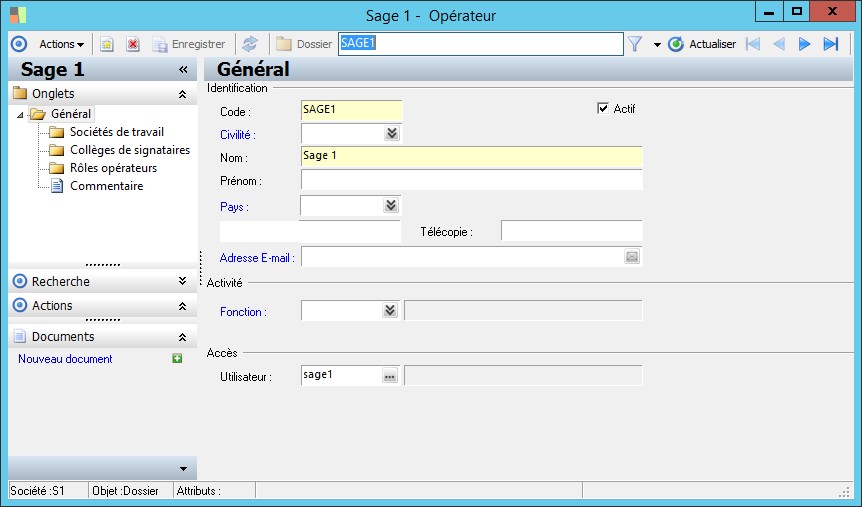862x507 pixels.
Task: Click the round blue icon left of Actions
Action: tap(19, 44)
